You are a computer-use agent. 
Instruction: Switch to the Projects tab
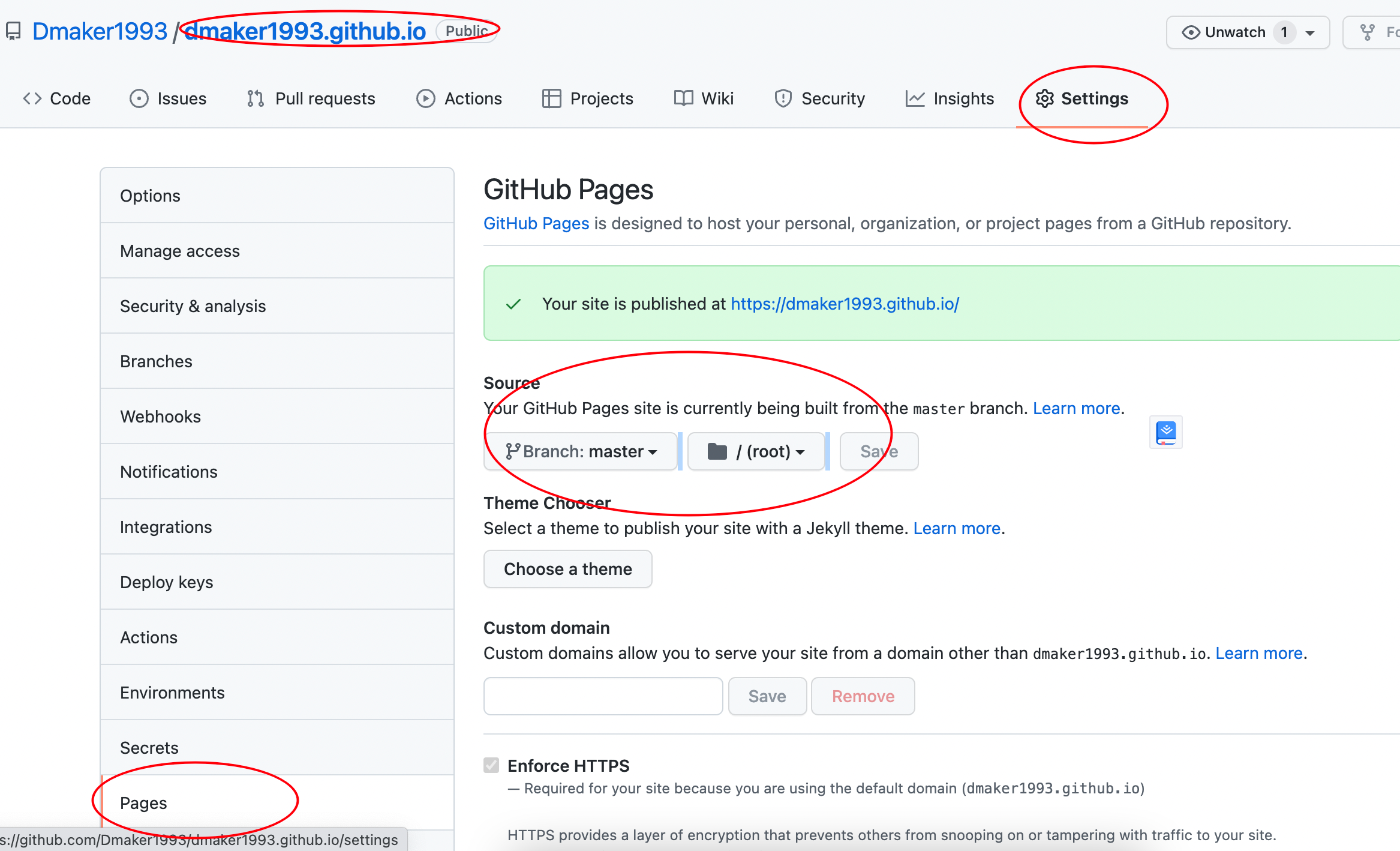click(x=588, y=98)
